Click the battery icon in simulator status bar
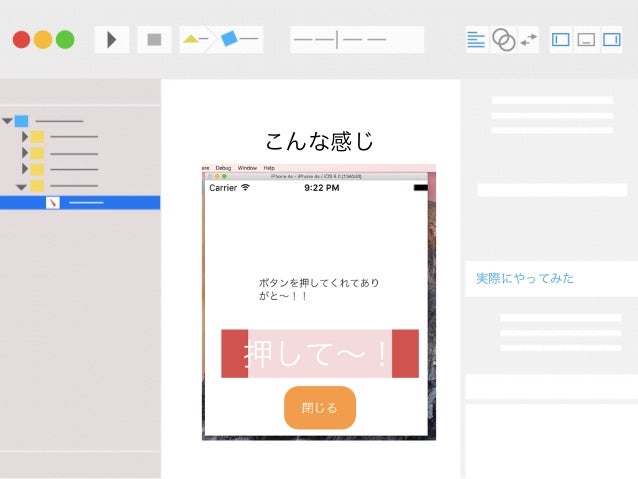The height and width of the screenshot is (479, 638). point(420,188)
